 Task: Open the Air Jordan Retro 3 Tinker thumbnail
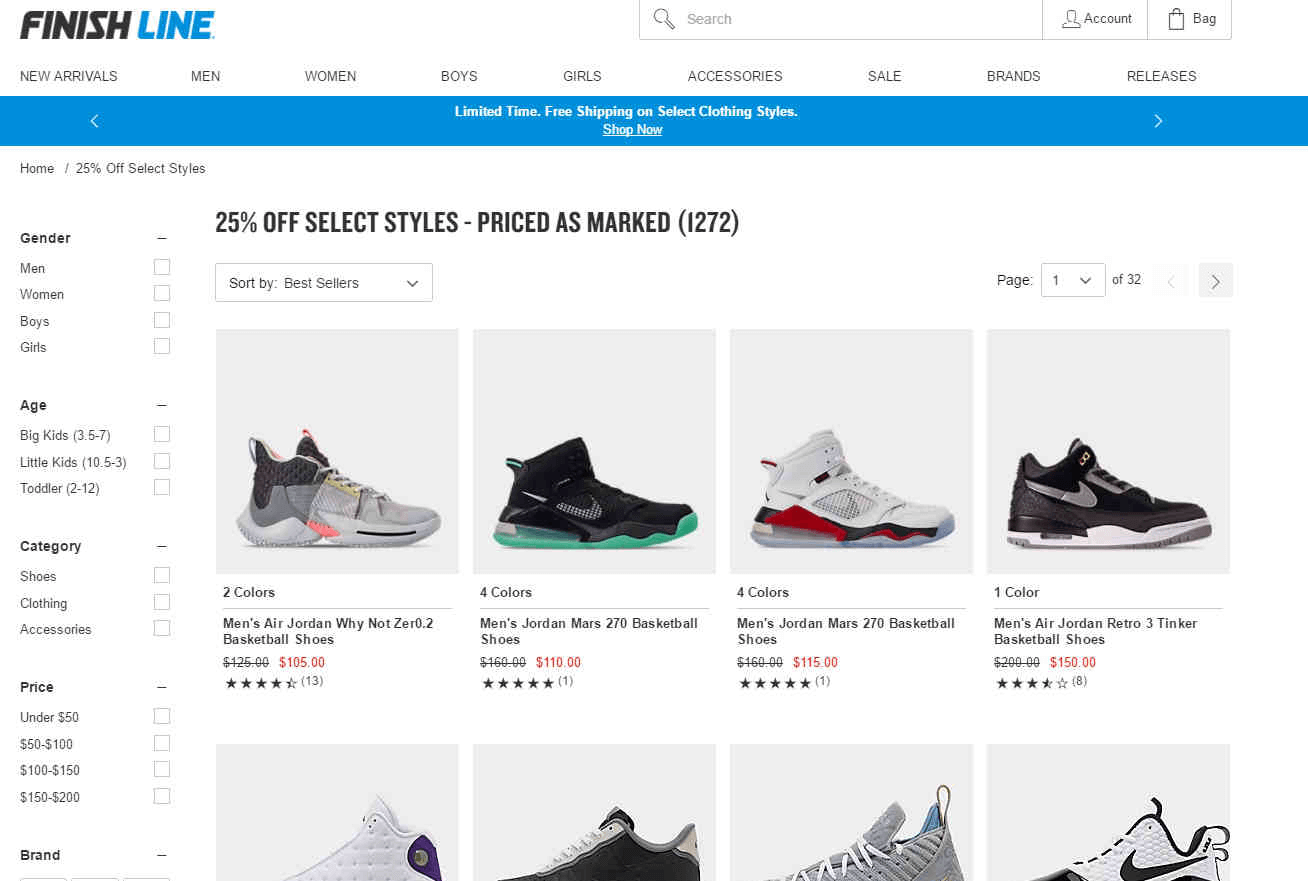pos(1108,451)
